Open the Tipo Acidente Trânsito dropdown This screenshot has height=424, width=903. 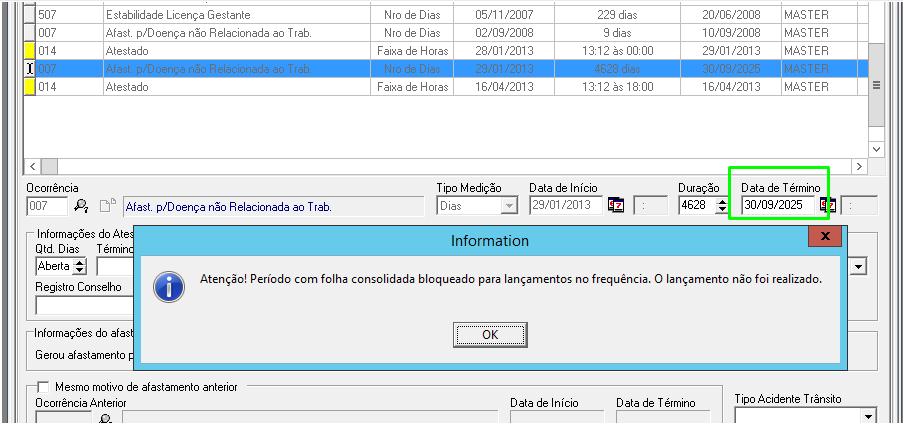(x=867, y=416)
